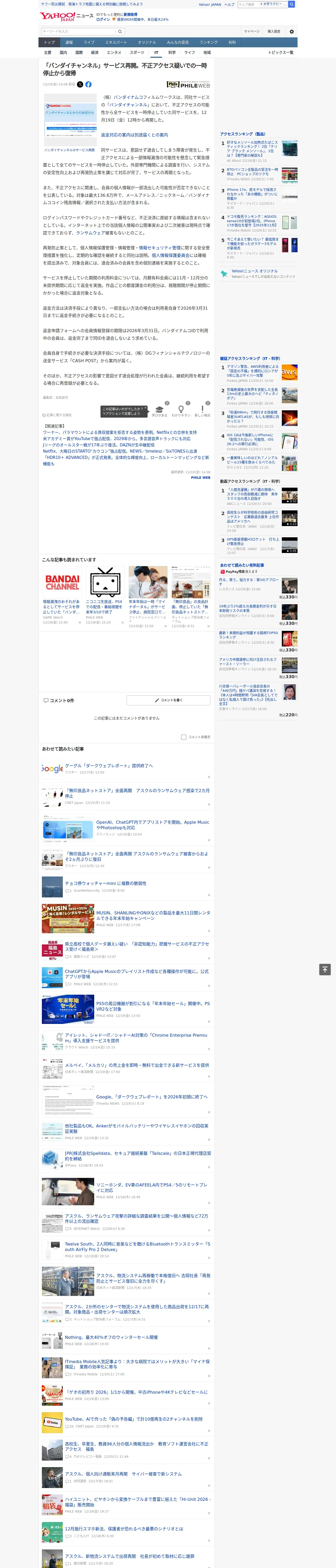
Task: Share the article on Facebook
Action: [x=88, y=85]
